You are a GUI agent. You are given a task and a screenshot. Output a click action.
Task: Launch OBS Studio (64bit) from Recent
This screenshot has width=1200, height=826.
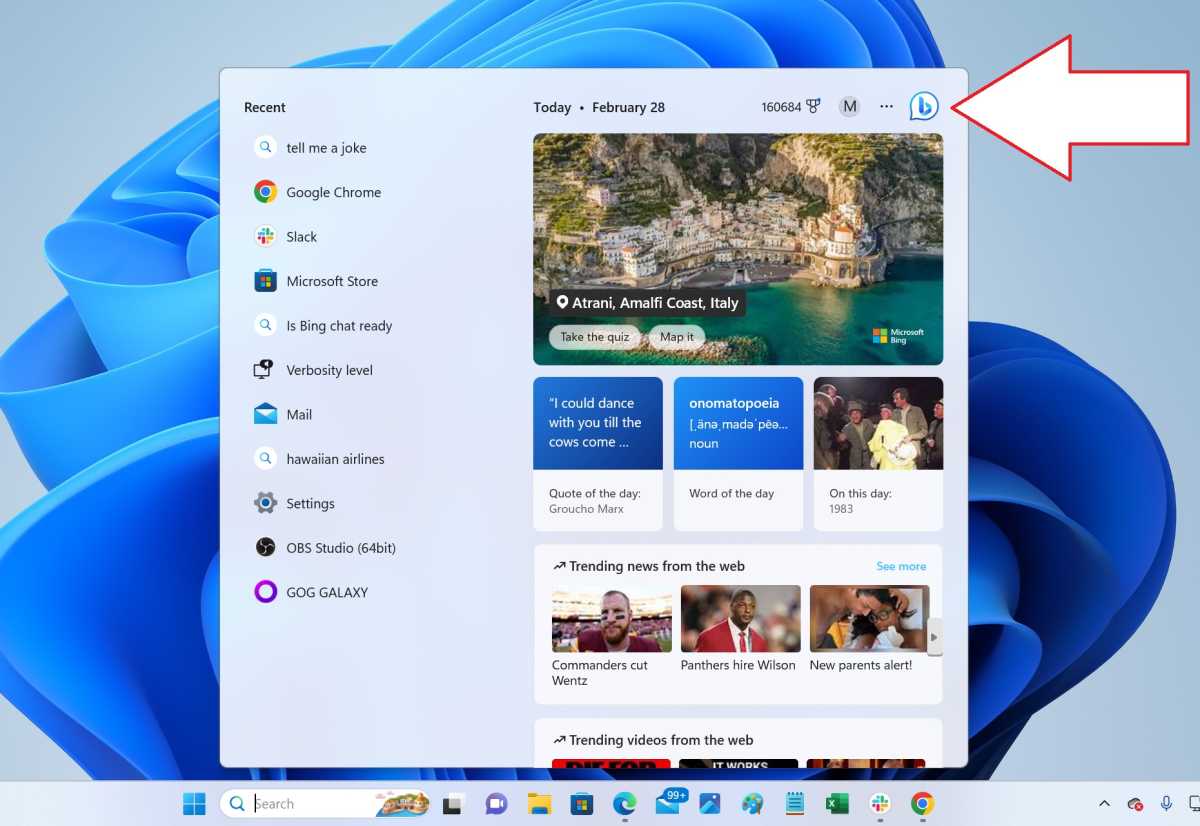(x=340, y=548)
